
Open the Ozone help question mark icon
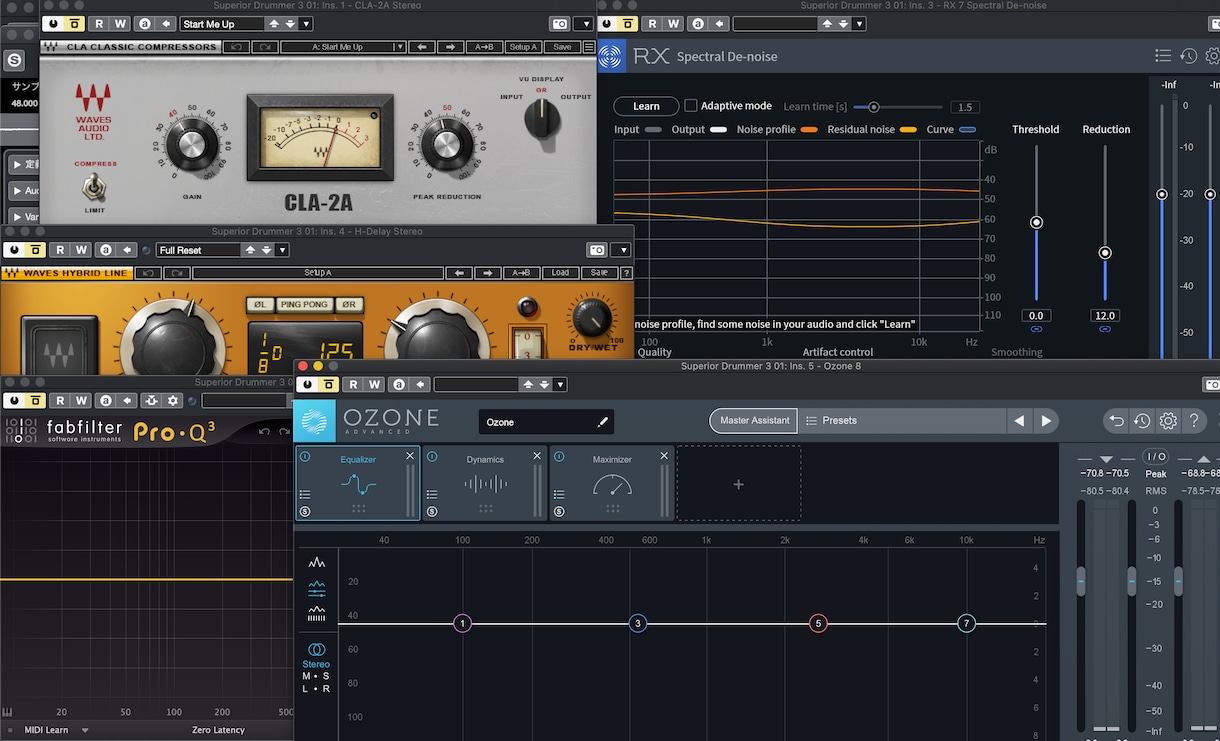tap(1194, 421)
